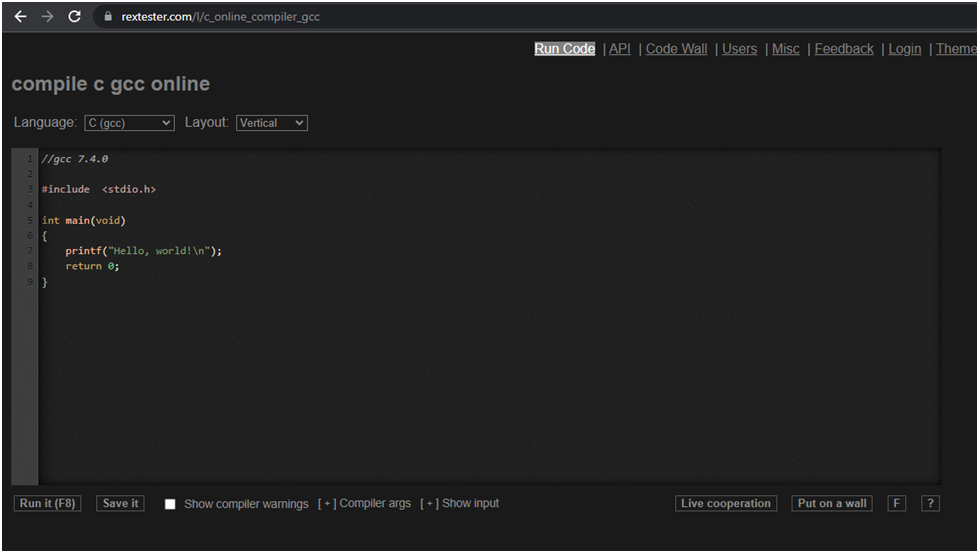Open the Users page link

(x=739, y=49)
